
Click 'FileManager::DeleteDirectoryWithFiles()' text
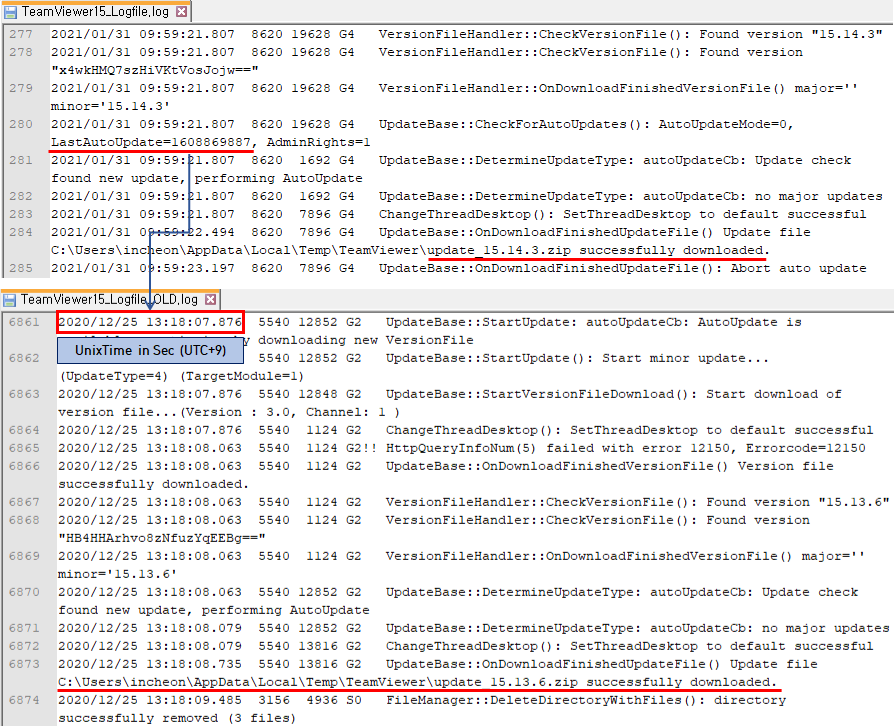click(x=544, y=700)
